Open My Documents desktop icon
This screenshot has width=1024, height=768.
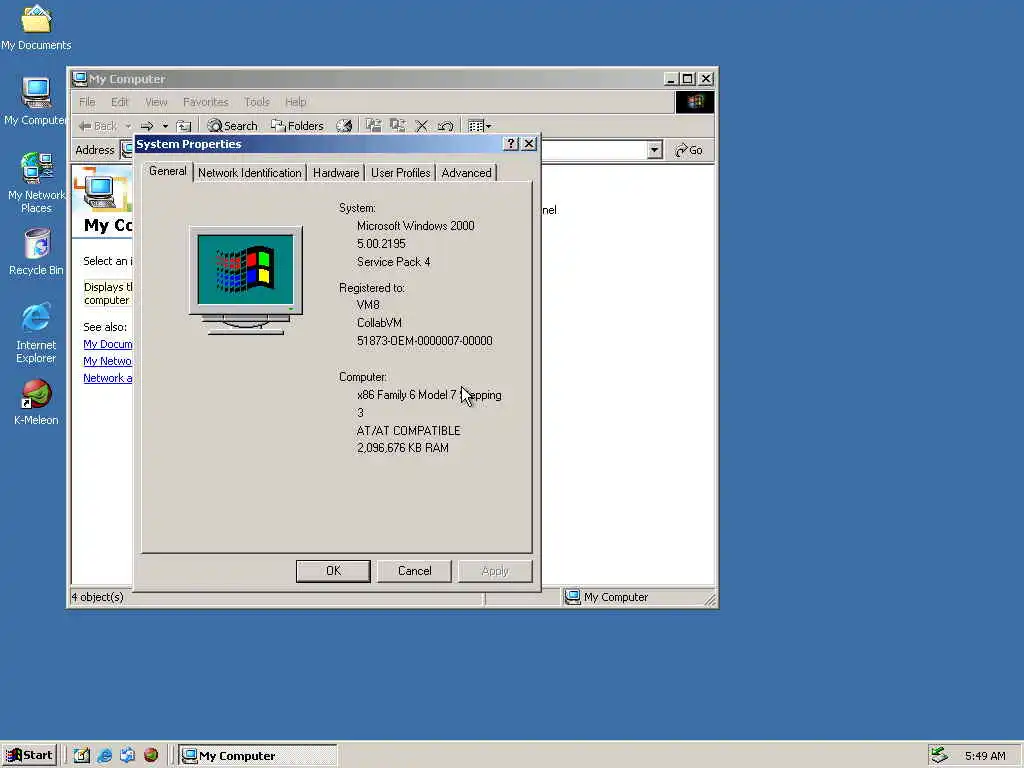click(x=36, y=28)
